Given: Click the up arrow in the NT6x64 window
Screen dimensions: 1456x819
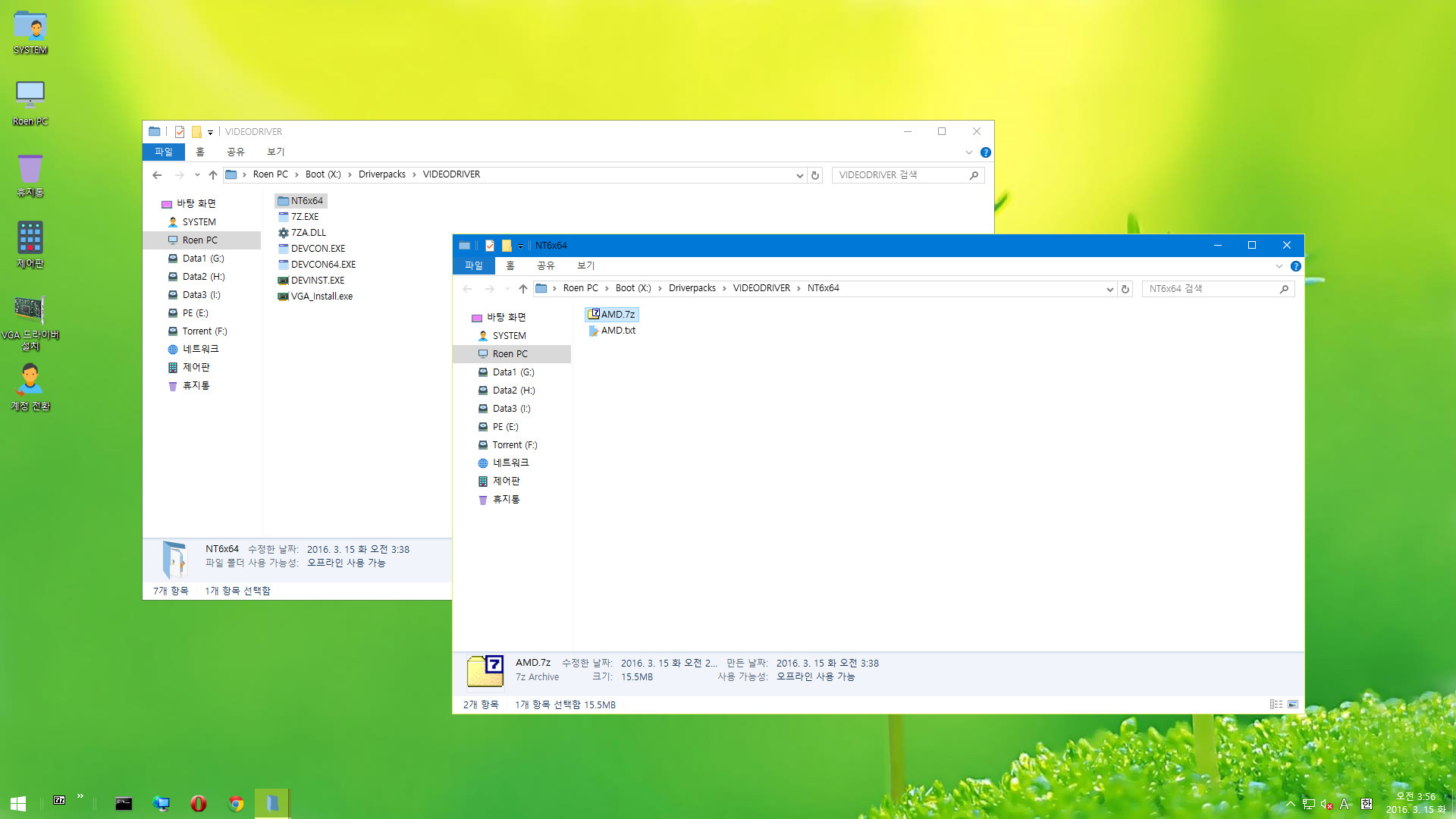Looking at the screenshot, I should tap(523, 289).
